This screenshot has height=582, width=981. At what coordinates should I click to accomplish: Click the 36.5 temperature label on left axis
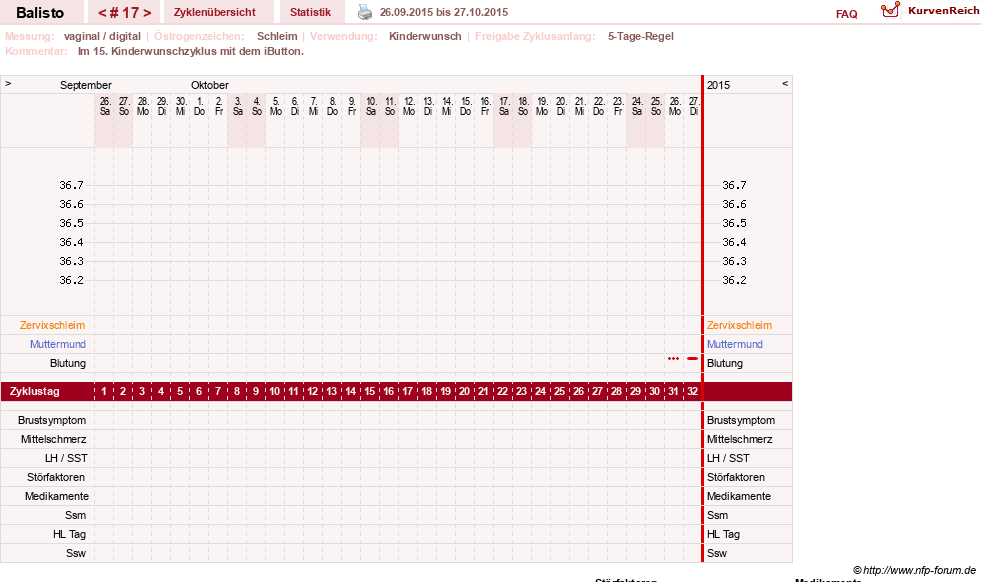click(x=71, y=223)
